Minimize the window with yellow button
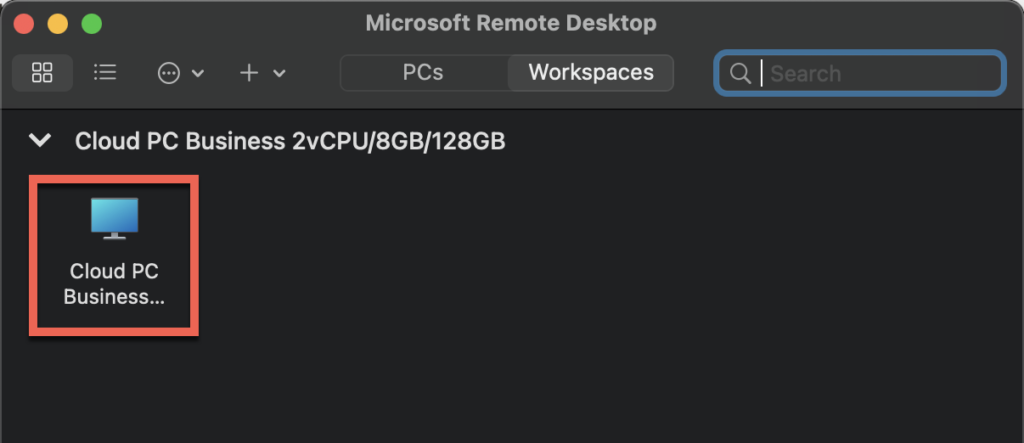Image resolution: width=1024 pixels, height=443 pixels. 57,24
